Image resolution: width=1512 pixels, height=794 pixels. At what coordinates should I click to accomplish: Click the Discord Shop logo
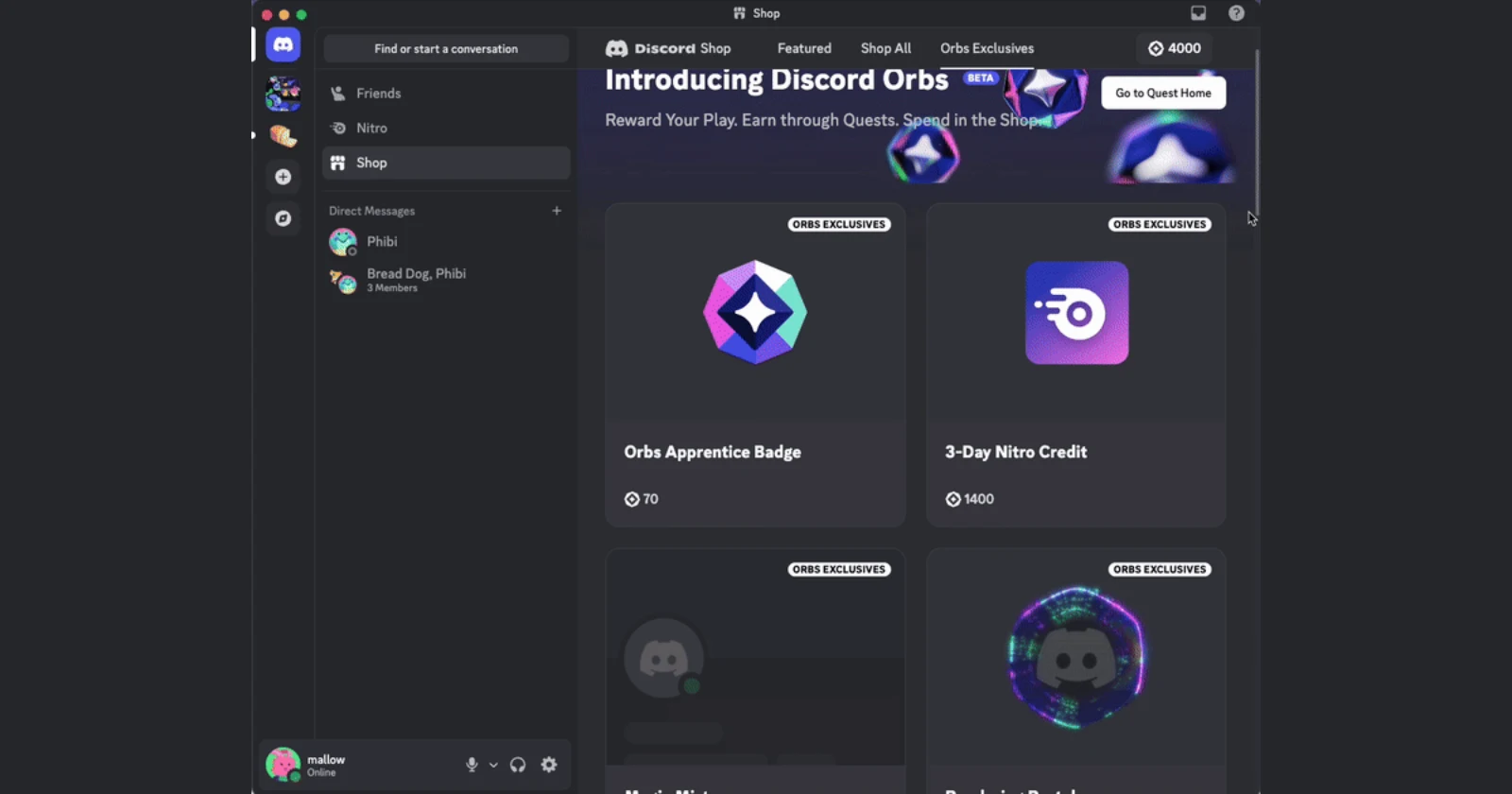pos(668,48)
